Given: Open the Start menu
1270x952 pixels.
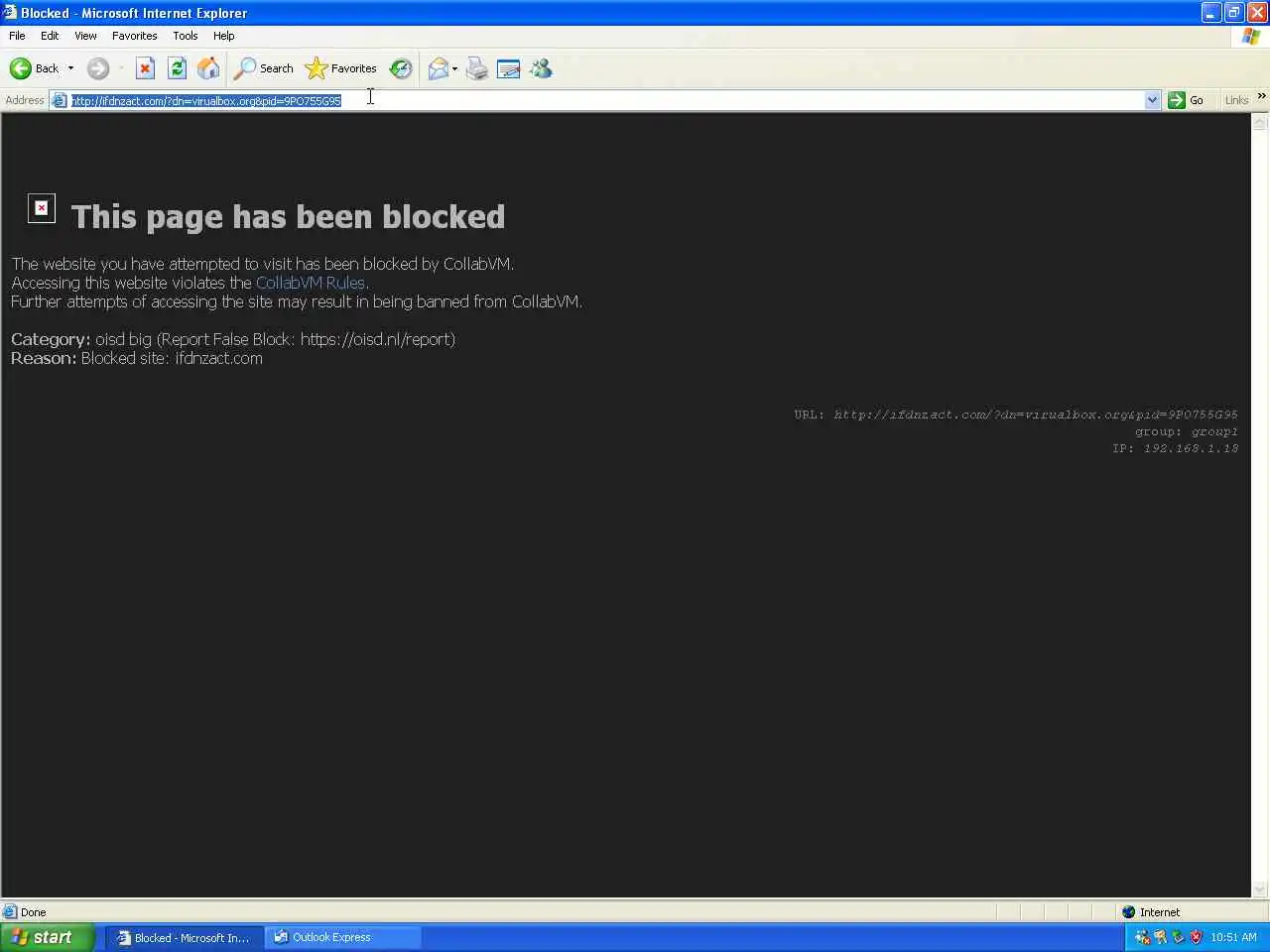Looking at the screenshot, I should 47,937.
